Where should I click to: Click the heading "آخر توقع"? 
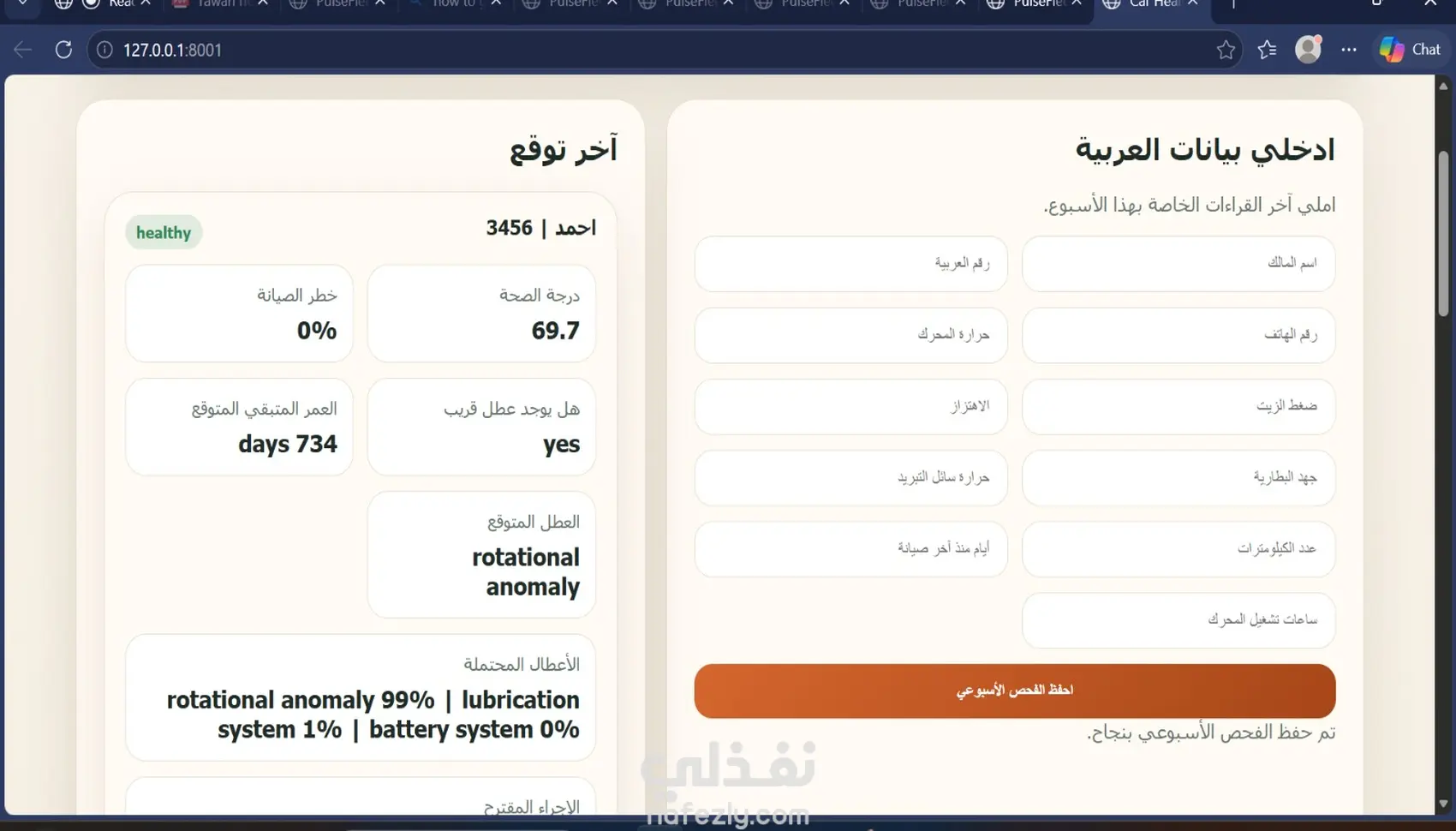pyautogui.click(x=564, y=150)
